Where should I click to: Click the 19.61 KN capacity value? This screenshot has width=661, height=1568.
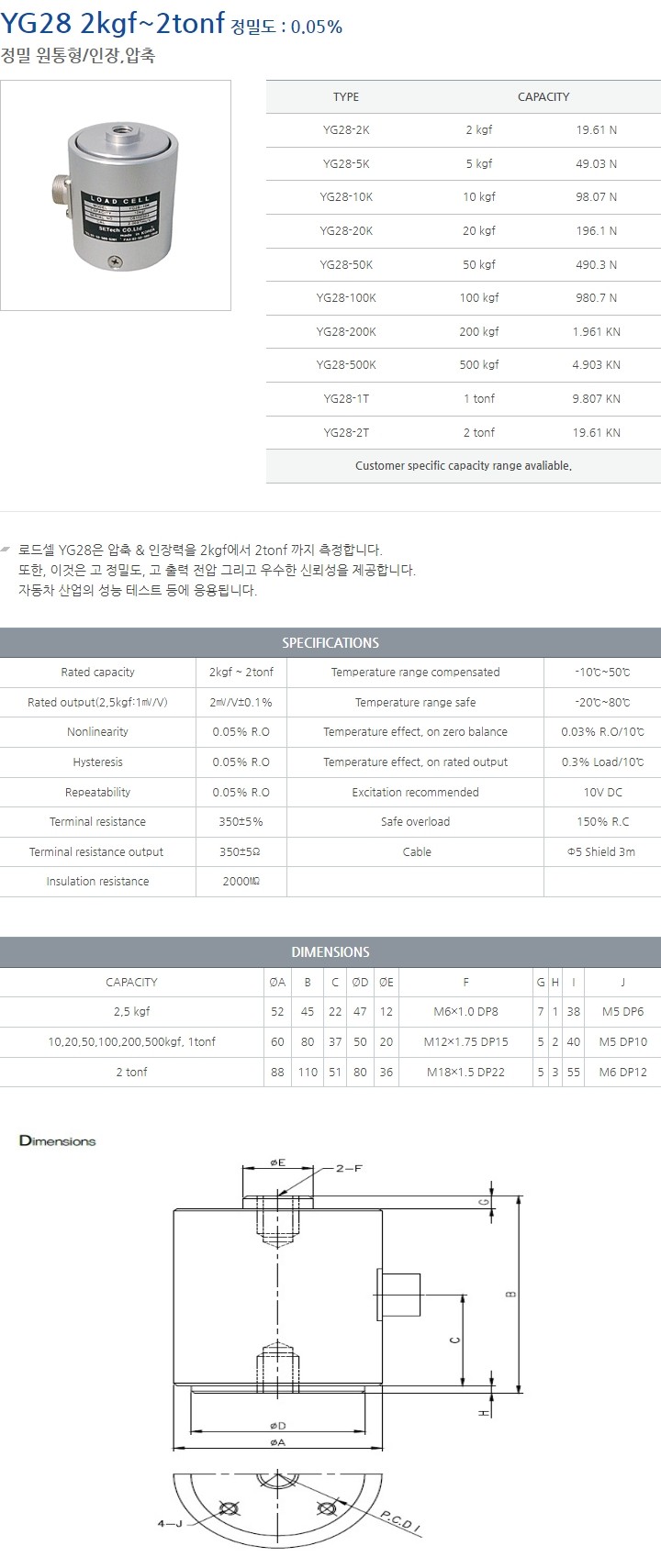(x=596, y=433)
